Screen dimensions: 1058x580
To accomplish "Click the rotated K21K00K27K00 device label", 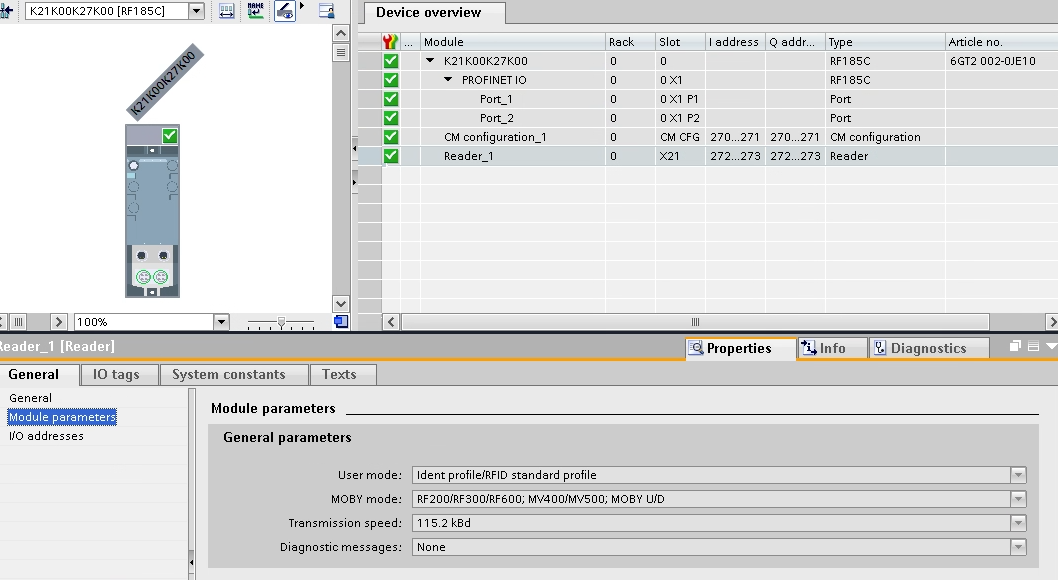I will [x=165, y=82].
